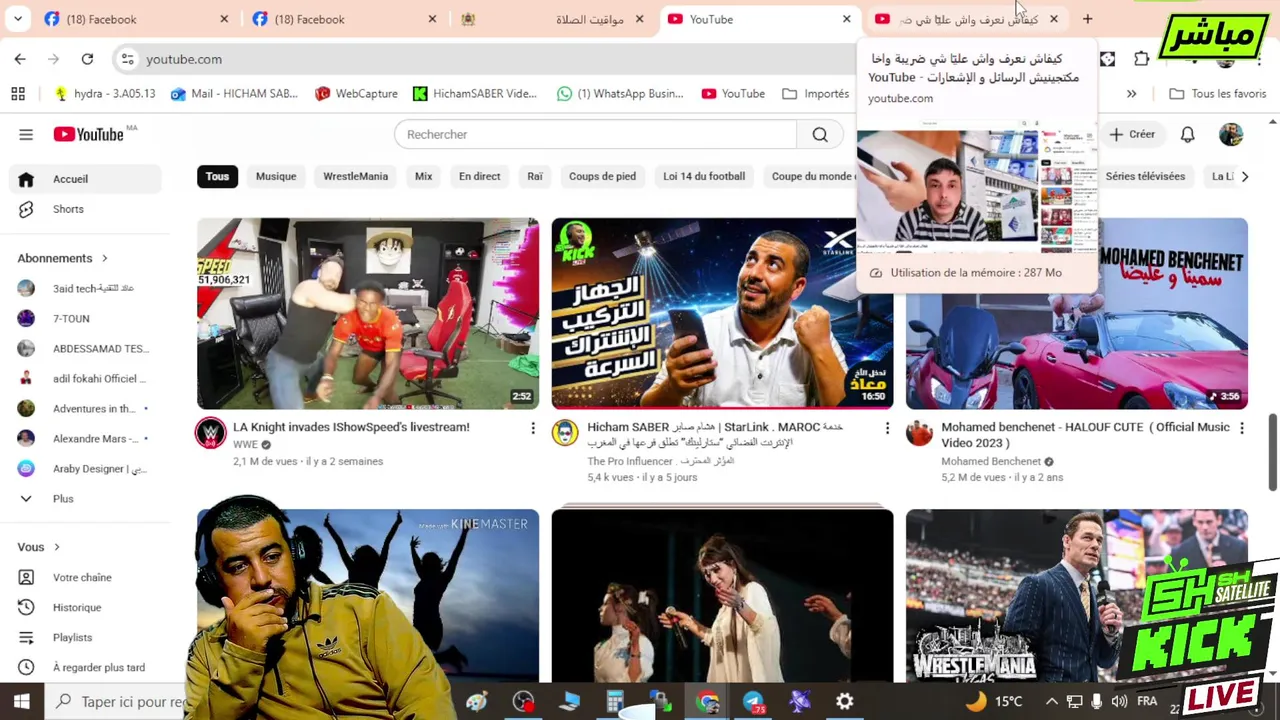The height and width of the screenshot is (720, 1280).
Task: Open À regarder plus tard
Action: (x=85, y=667)
